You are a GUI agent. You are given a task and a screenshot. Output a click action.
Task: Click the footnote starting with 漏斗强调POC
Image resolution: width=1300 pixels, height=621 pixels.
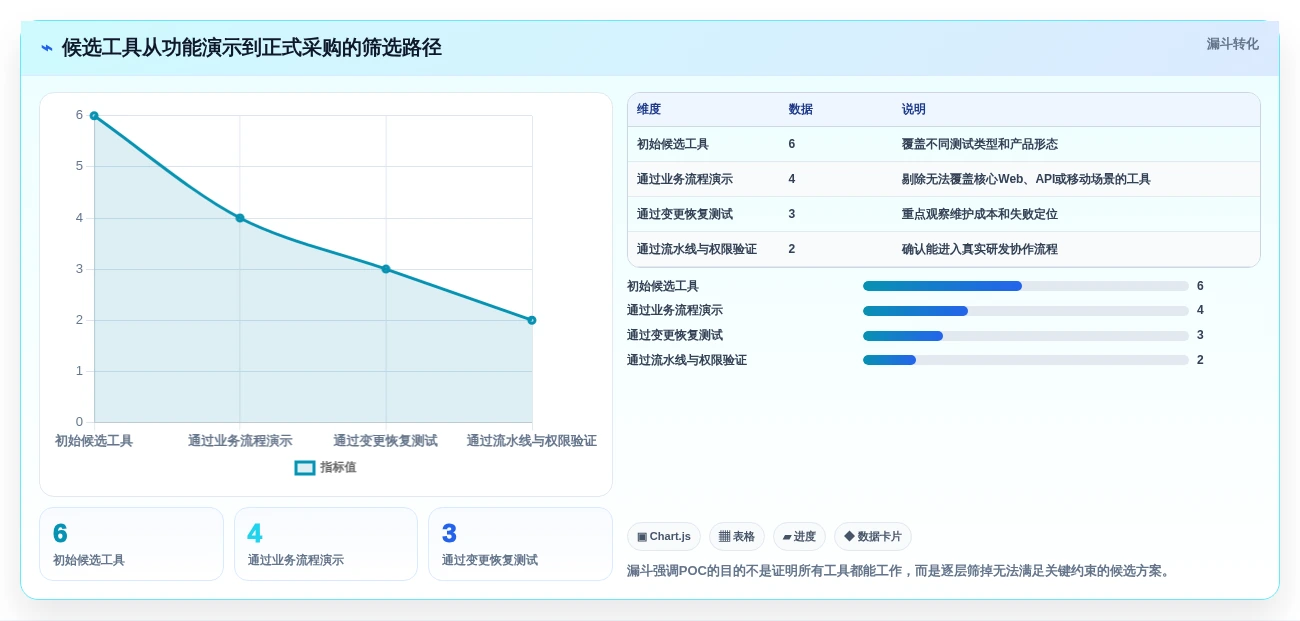[901, 571]
